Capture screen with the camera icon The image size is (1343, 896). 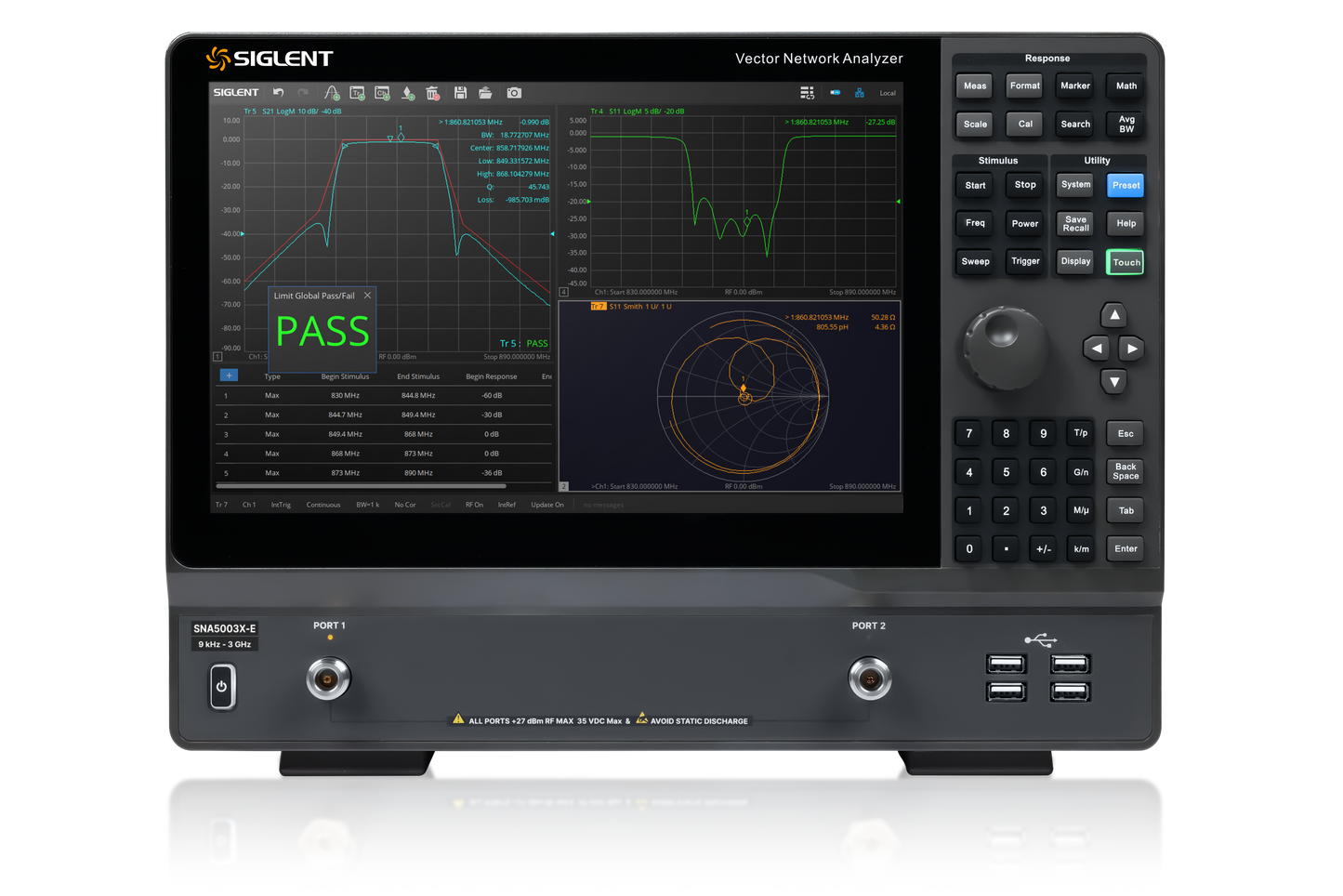pyautogui.click(x=514, y=93)
